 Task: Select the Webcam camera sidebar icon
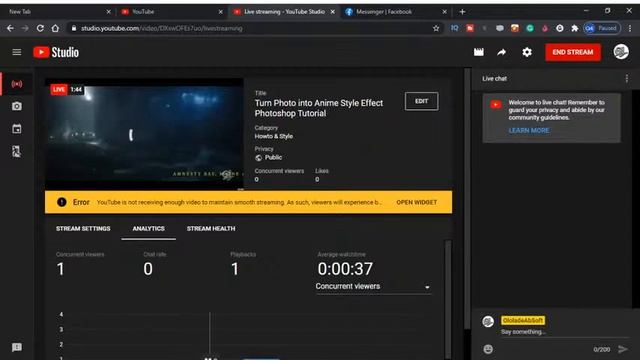click(x=17, y=106)
